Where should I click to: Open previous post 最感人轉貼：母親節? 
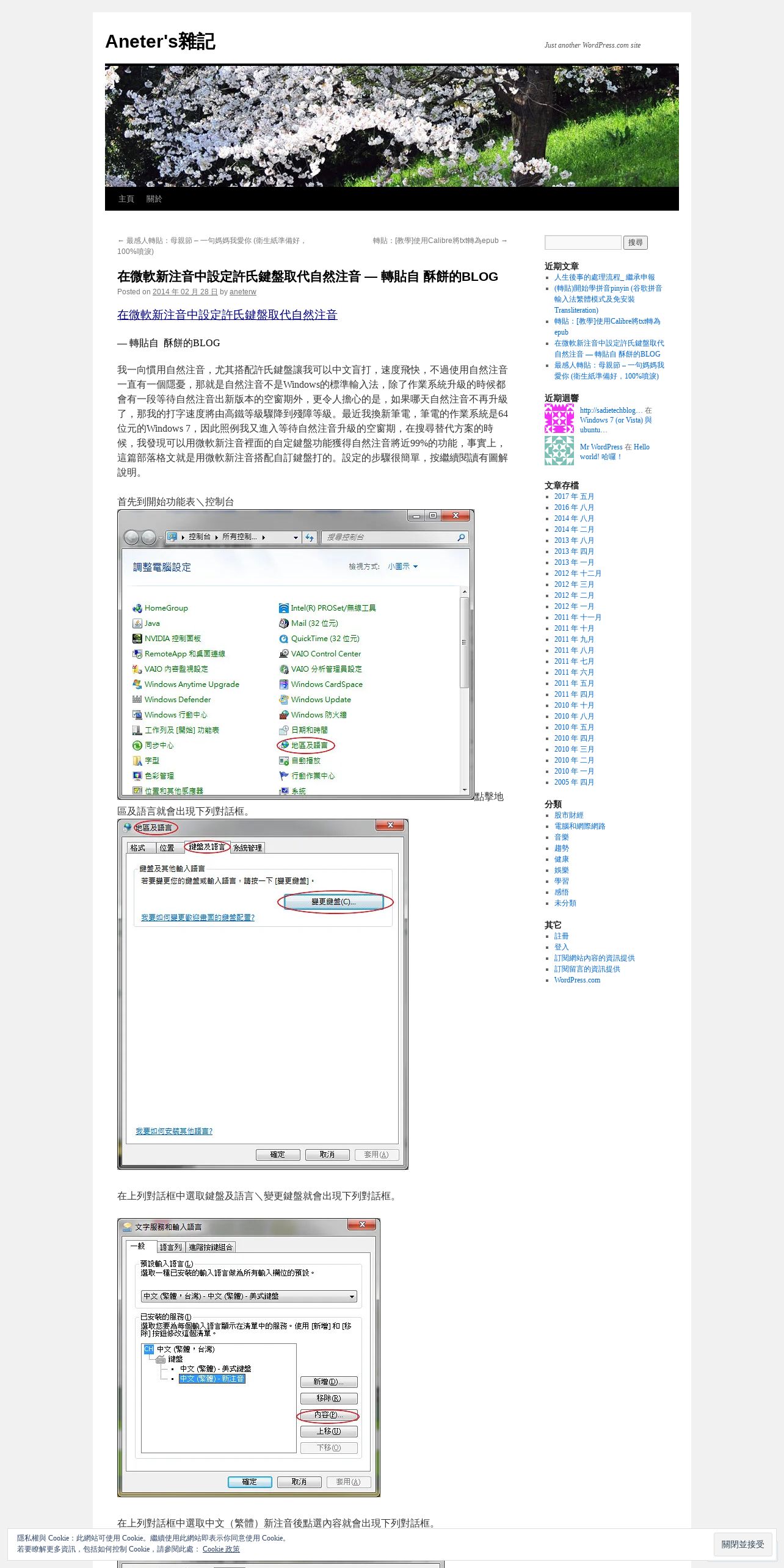point(211,246)
